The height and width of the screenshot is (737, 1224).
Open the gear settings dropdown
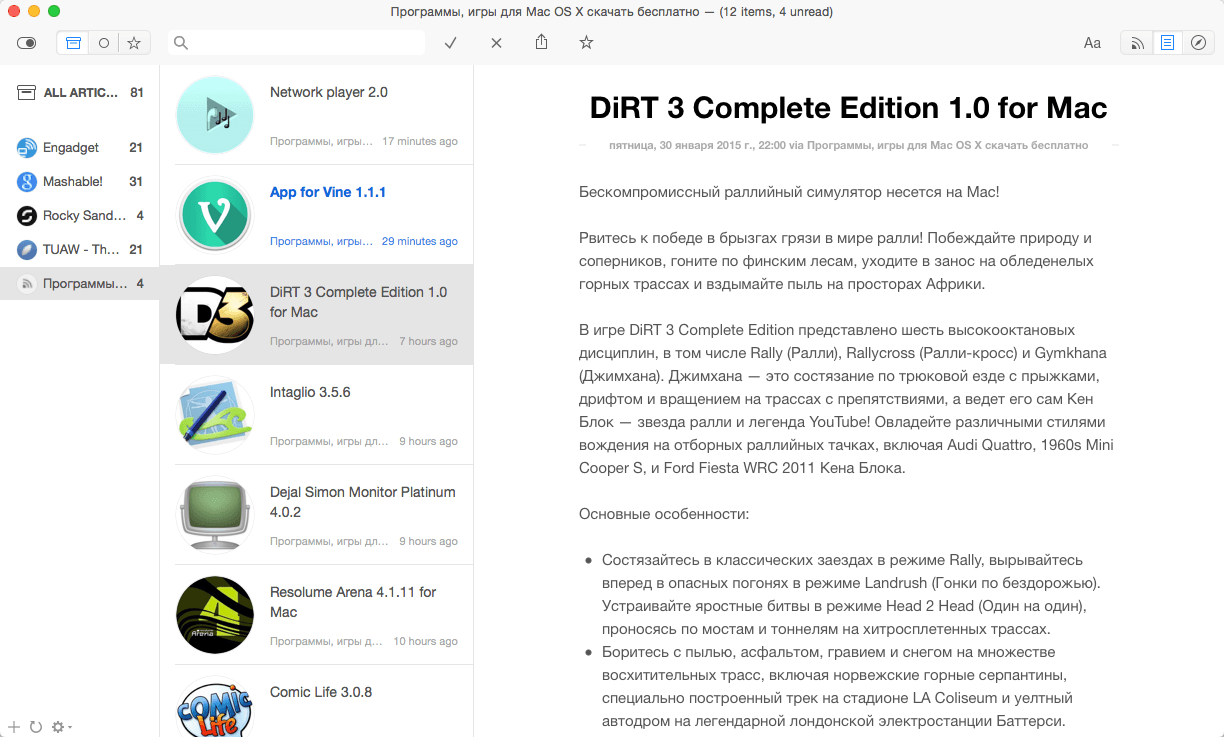[x=61, y=727]
